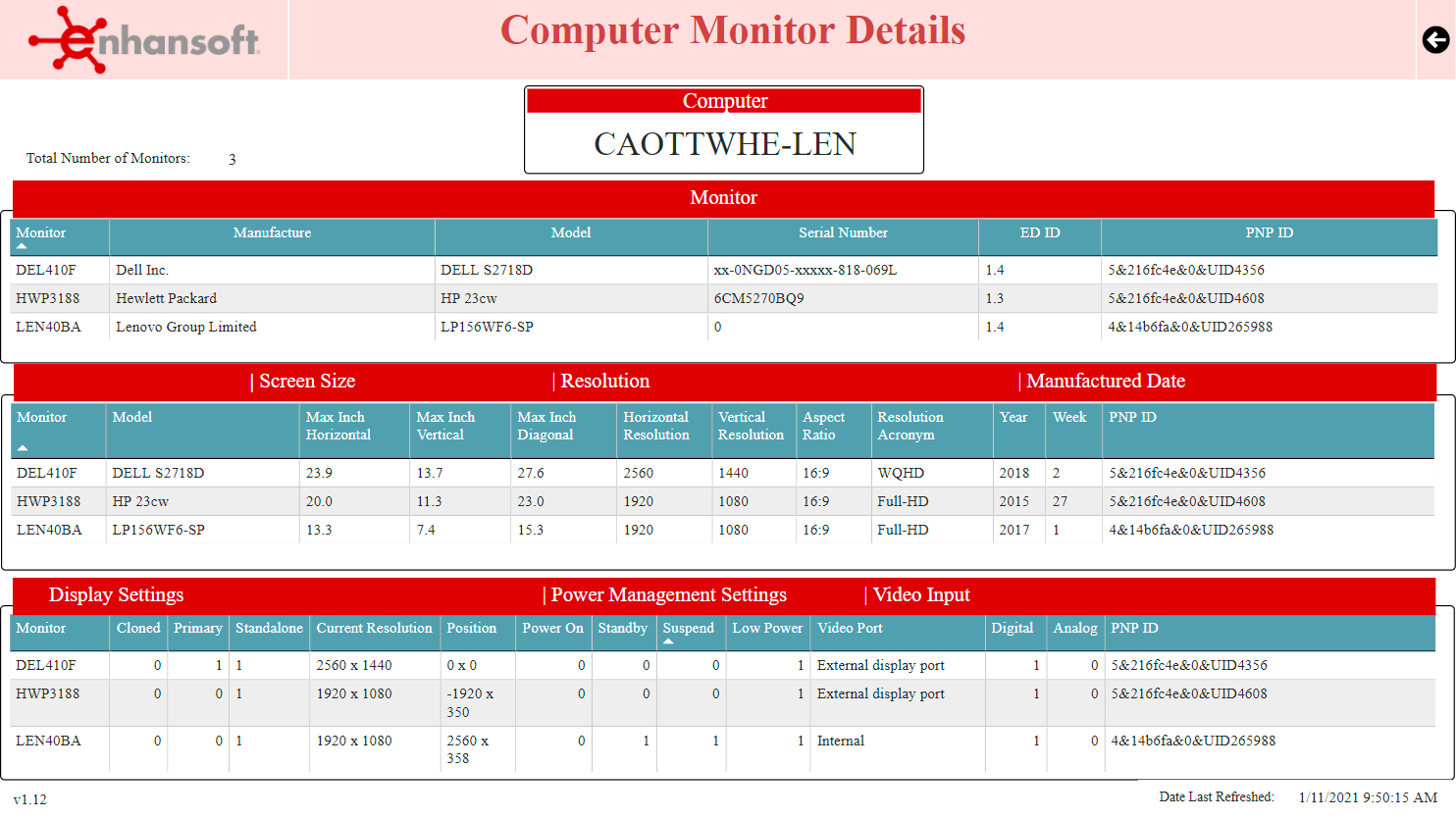Click the Video Input section label
Image resolution: width=1456 pixels, height=819 pixels.
coord(920,595)
